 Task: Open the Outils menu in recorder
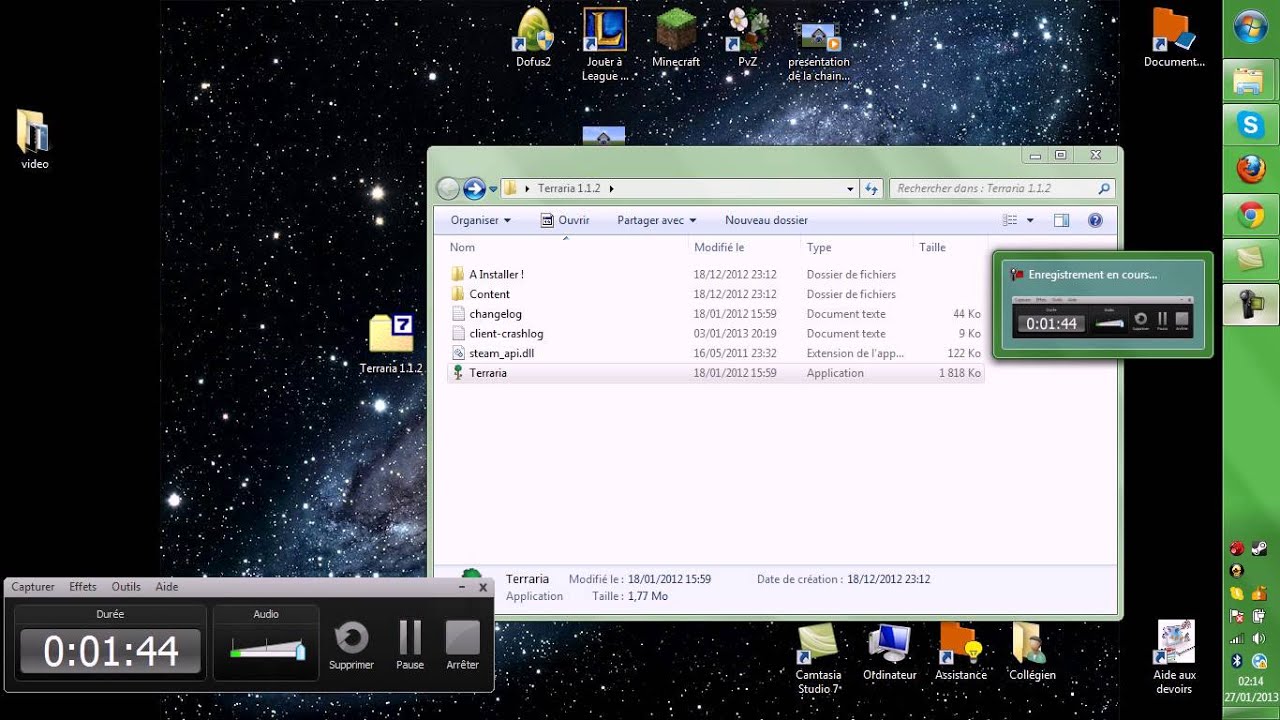126,587
